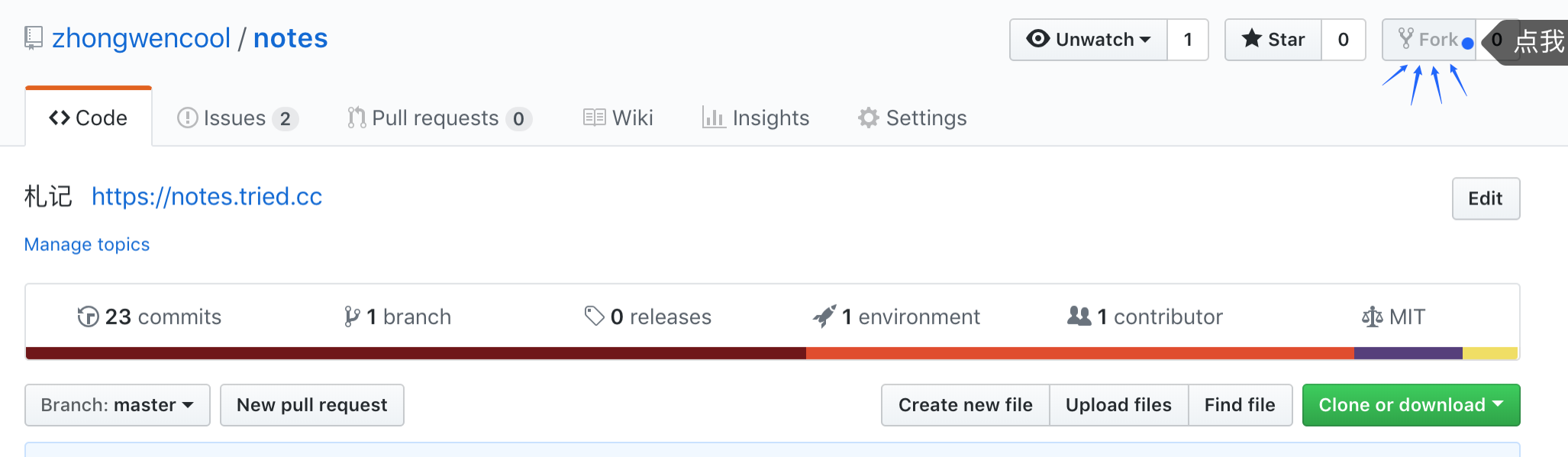Star the notes repository
The height and width of the screenshot is (457, 1568).
point(1273,40)
